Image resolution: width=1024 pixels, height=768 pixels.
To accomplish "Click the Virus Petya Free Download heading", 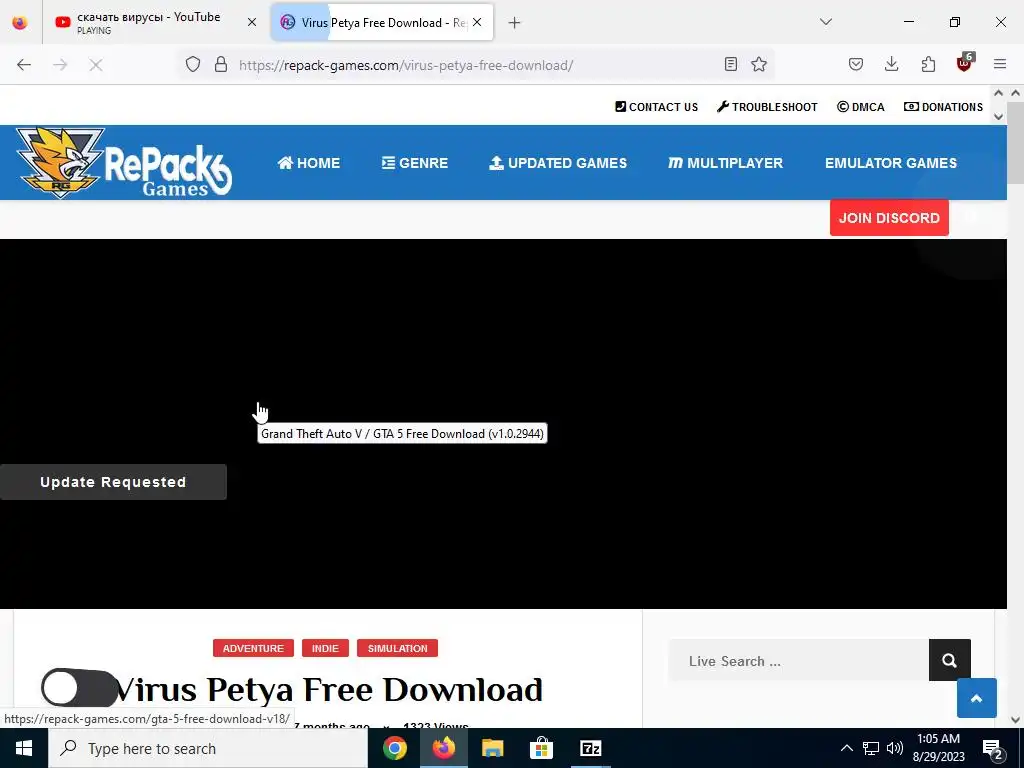I will [x=328, y=690].
